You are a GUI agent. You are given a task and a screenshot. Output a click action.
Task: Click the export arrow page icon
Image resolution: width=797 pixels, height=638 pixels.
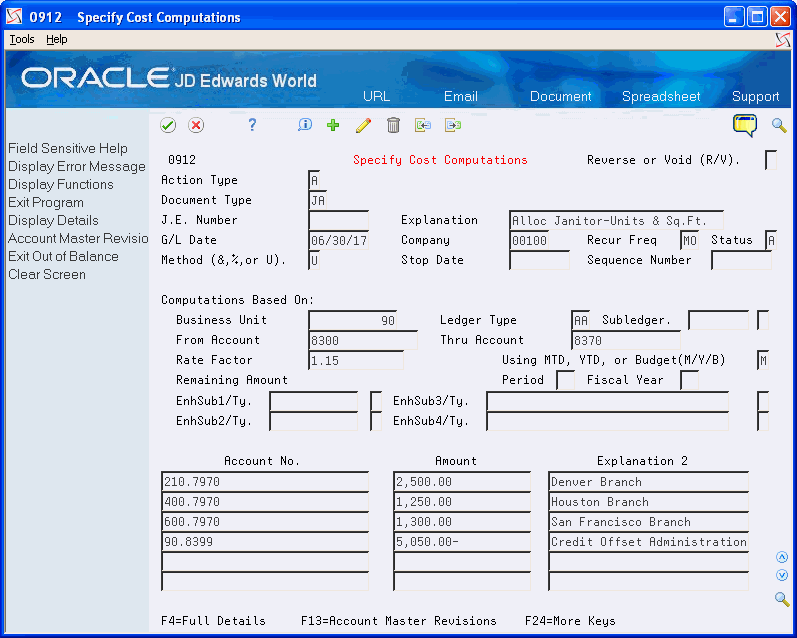tap(453, 125)
